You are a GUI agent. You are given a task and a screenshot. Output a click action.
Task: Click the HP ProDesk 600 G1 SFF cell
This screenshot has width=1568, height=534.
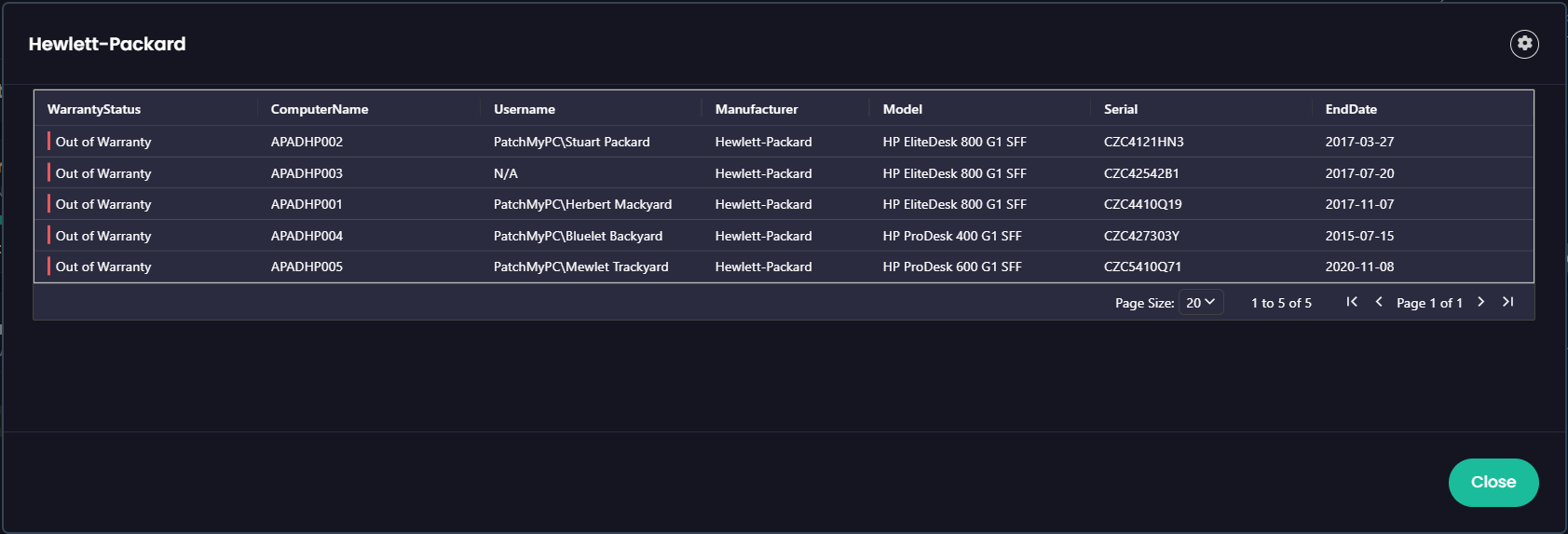pos(952,267)
